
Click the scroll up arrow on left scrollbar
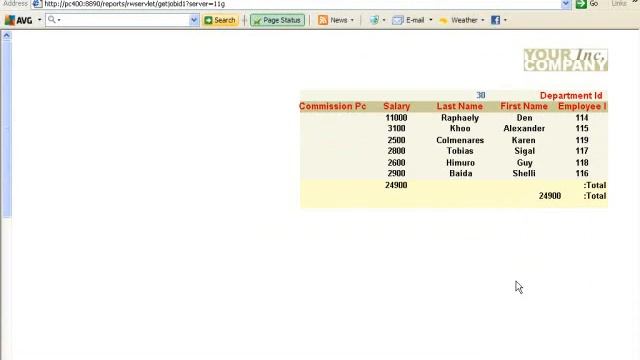[7, 36]
